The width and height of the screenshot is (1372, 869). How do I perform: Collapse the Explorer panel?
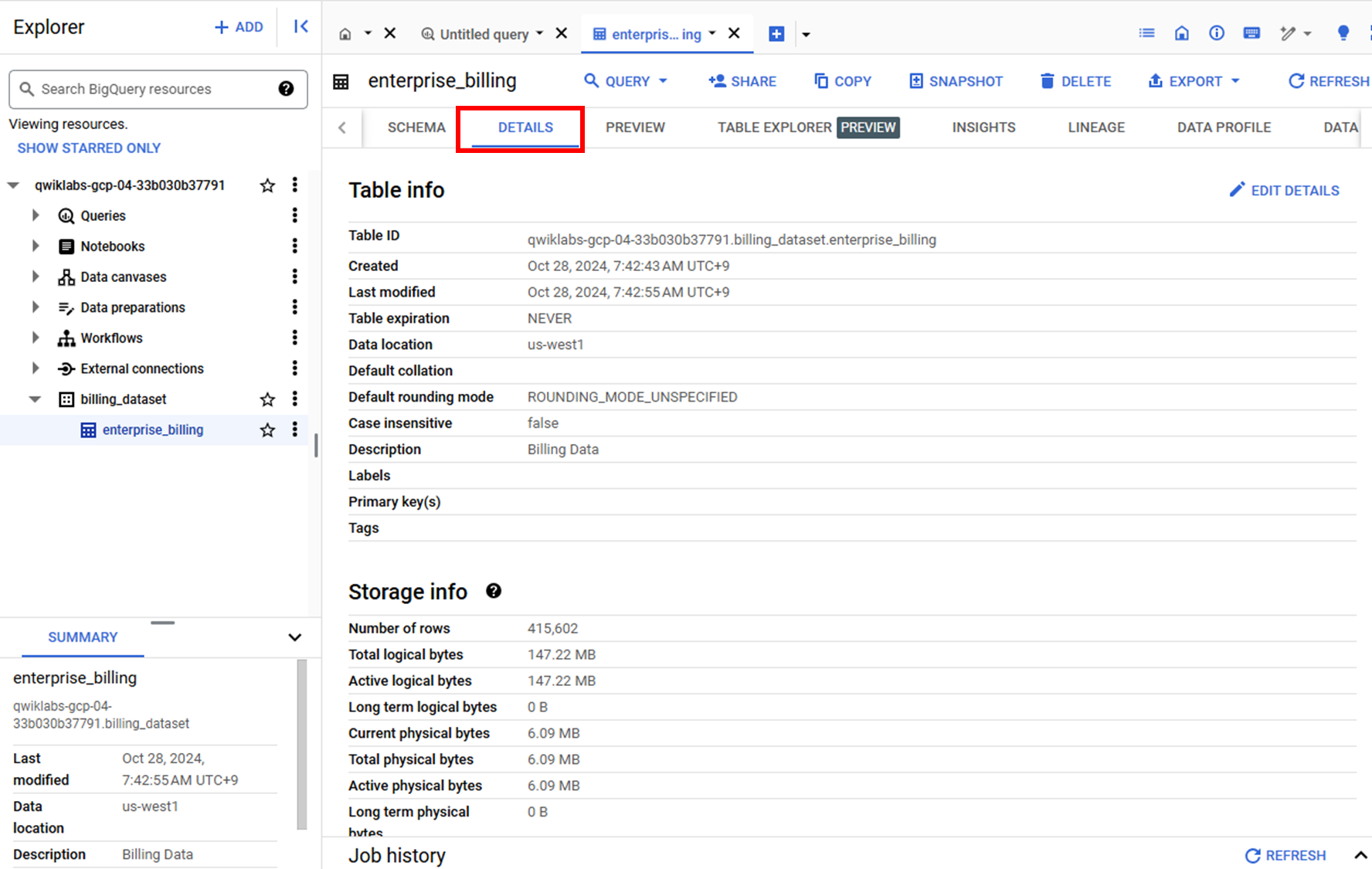coord(301,27)
